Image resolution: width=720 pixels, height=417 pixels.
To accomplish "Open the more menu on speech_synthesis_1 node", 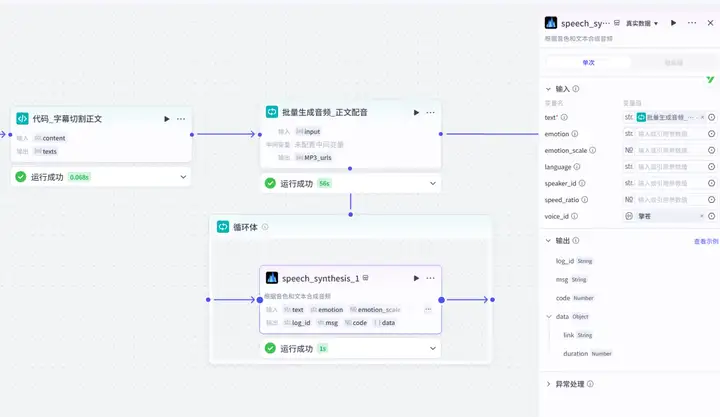I will tap(430, 278).
